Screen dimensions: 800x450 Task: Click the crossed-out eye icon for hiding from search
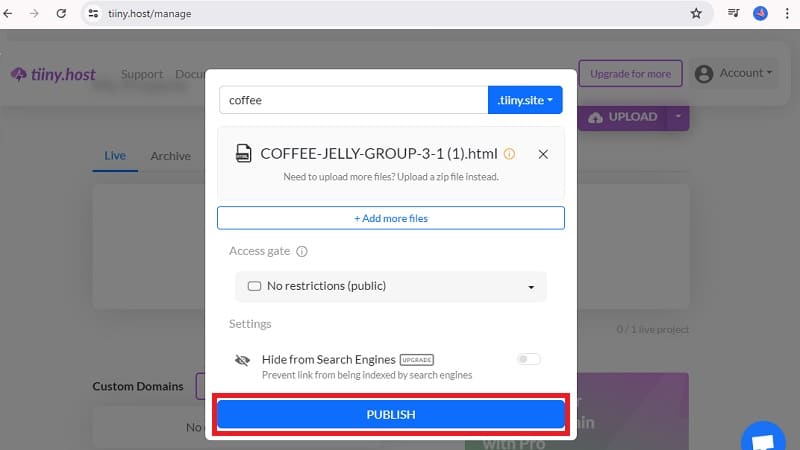(242, 360)
